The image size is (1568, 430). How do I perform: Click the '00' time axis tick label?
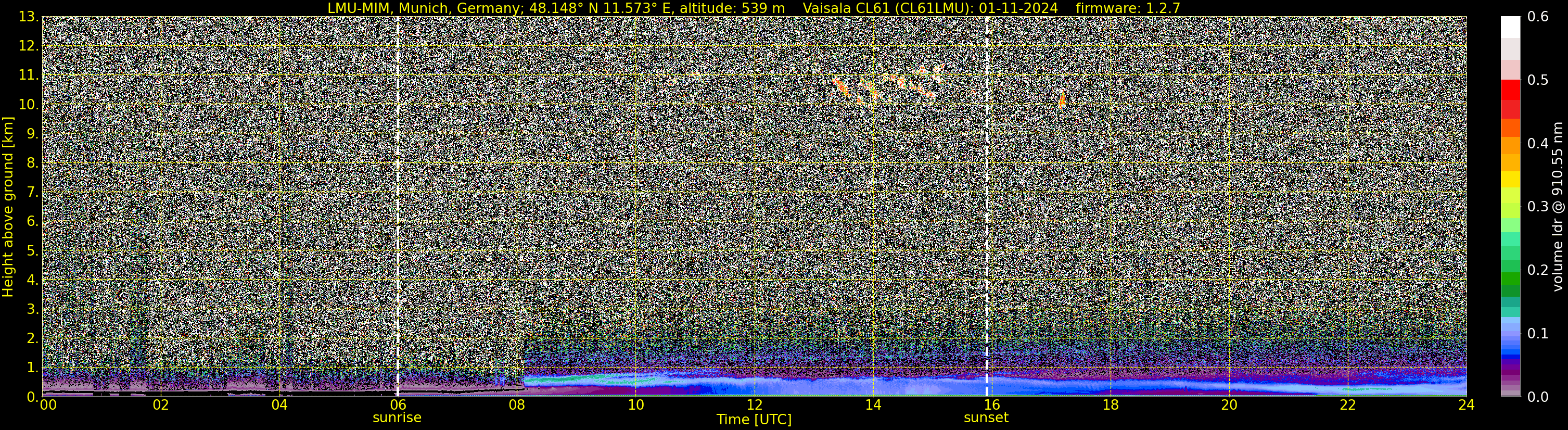tap(48, 405)
